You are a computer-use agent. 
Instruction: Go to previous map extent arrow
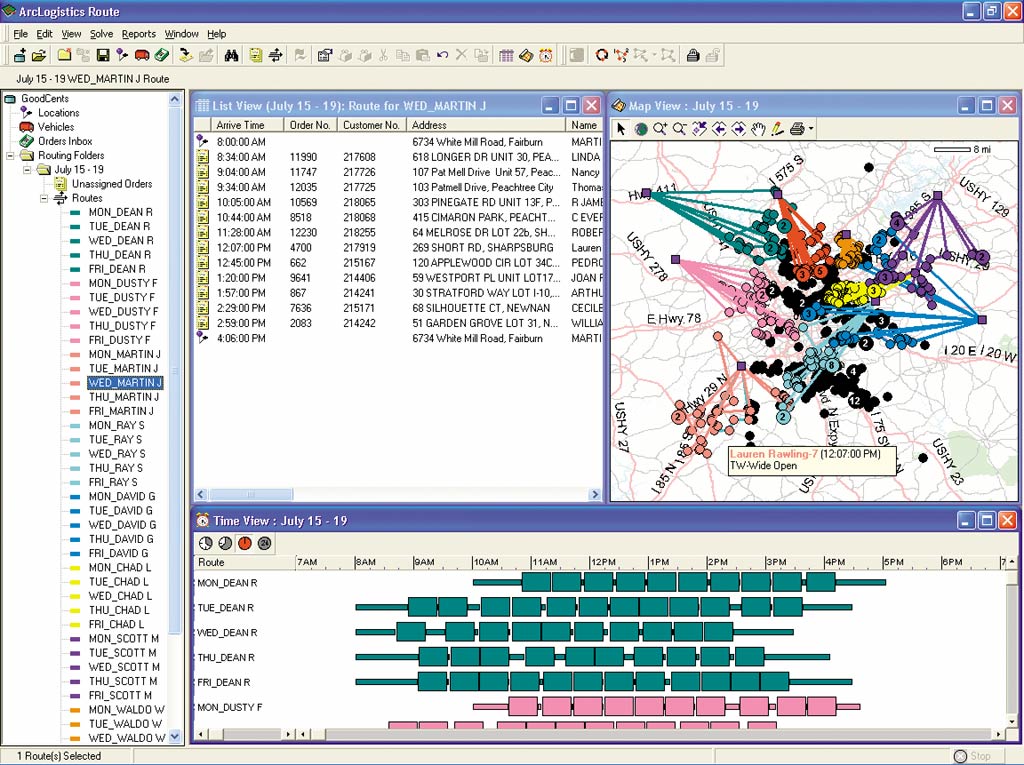coord(719,129)
